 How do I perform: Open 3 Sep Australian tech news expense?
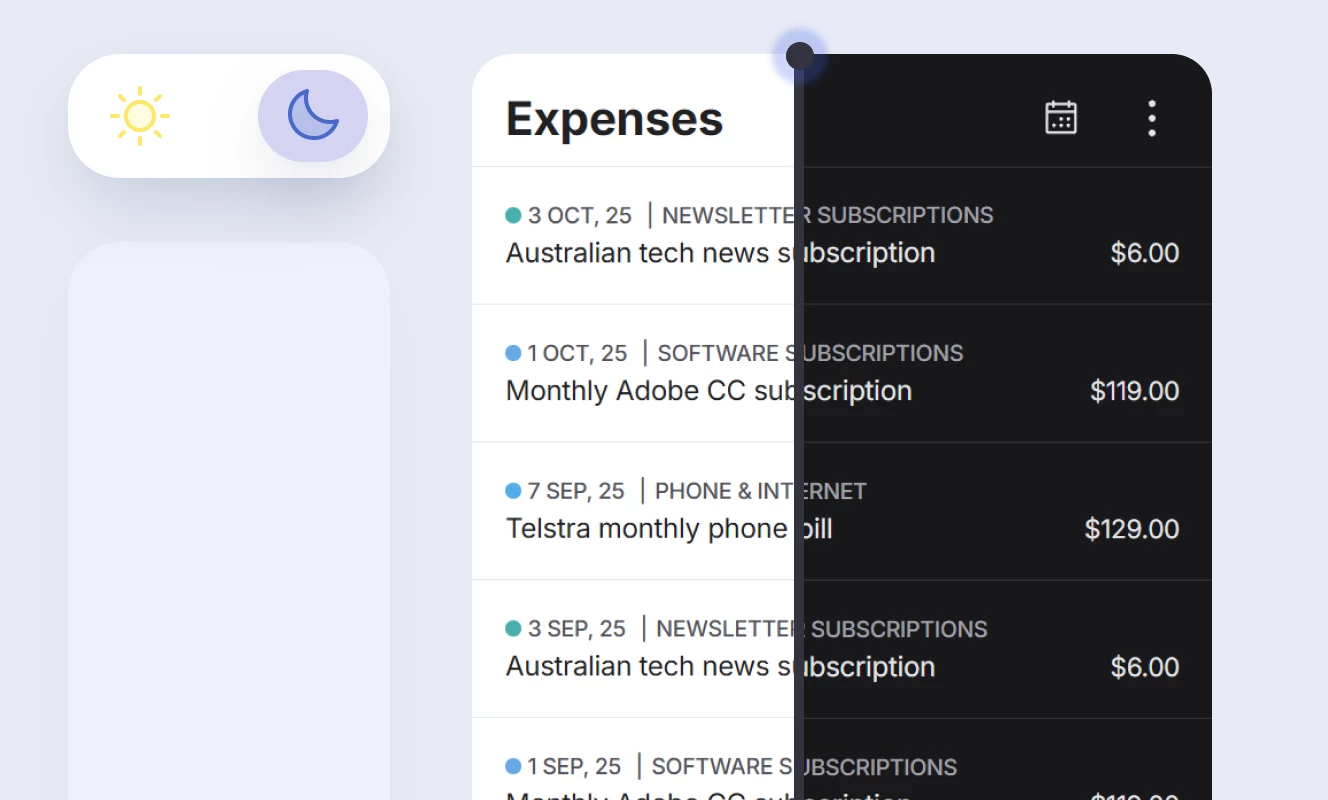[x=720, y=667]
